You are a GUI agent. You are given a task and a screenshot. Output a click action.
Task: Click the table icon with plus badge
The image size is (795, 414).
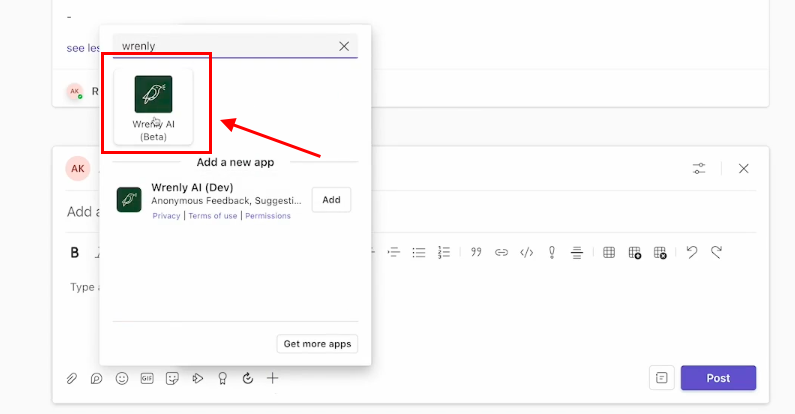tap(634, 252)
